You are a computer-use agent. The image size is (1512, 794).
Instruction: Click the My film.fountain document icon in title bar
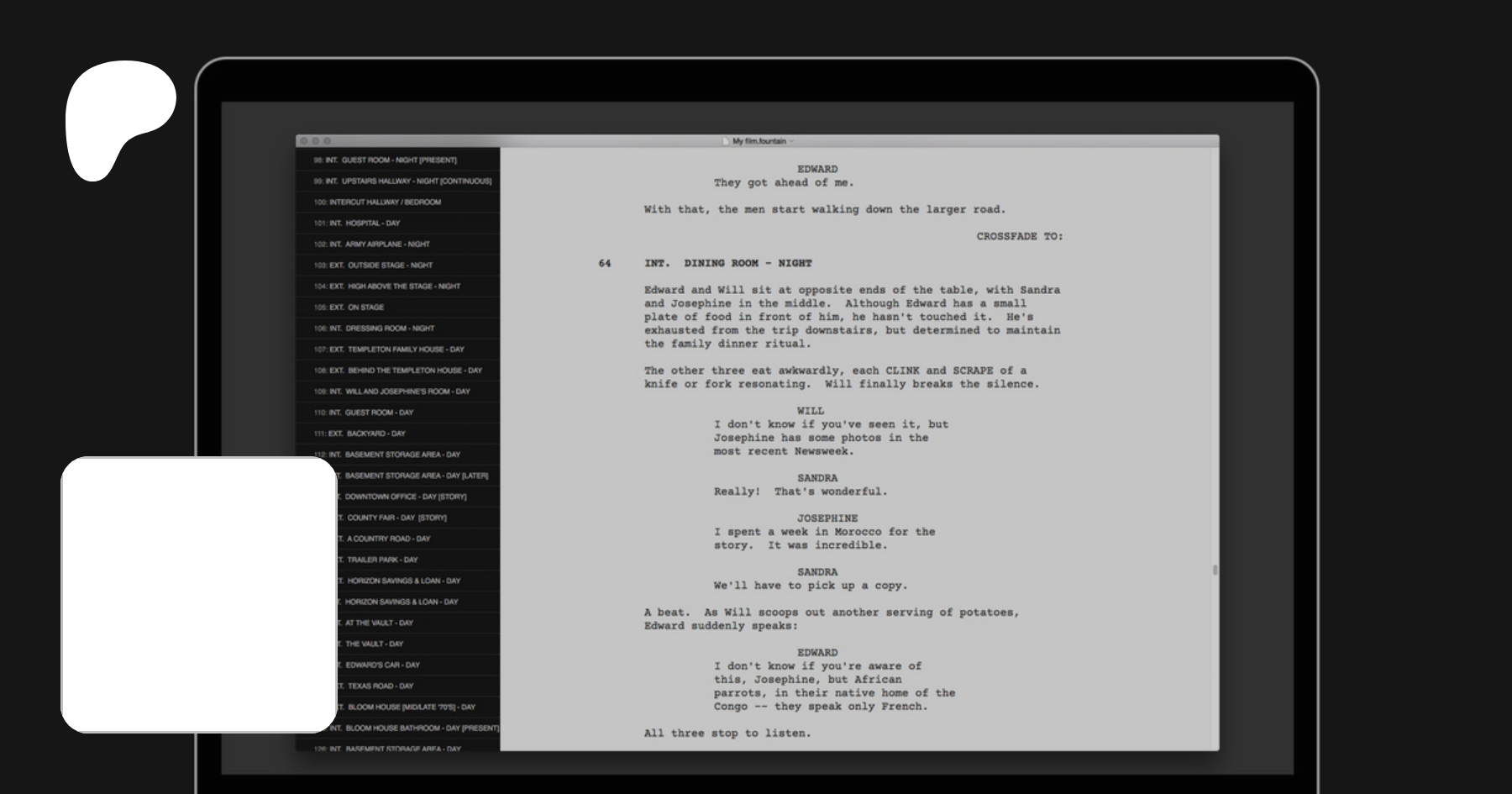coord(727,141)
